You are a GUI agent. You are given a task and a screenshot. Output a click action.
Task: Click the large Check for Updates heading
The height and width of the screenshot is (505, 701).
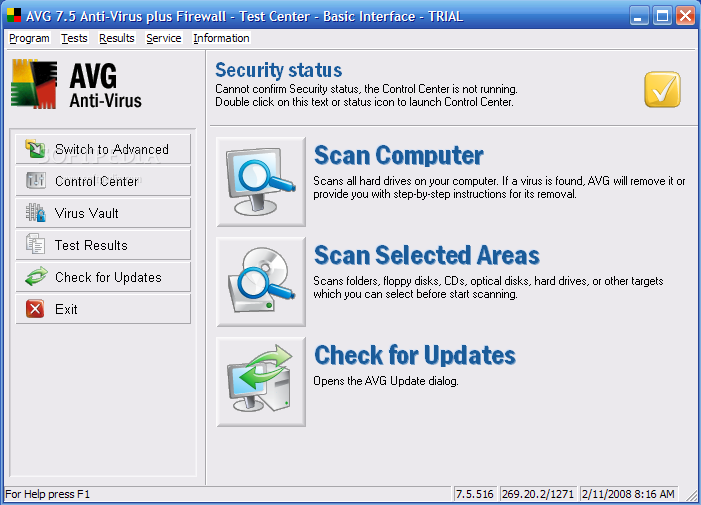[415, 355]
